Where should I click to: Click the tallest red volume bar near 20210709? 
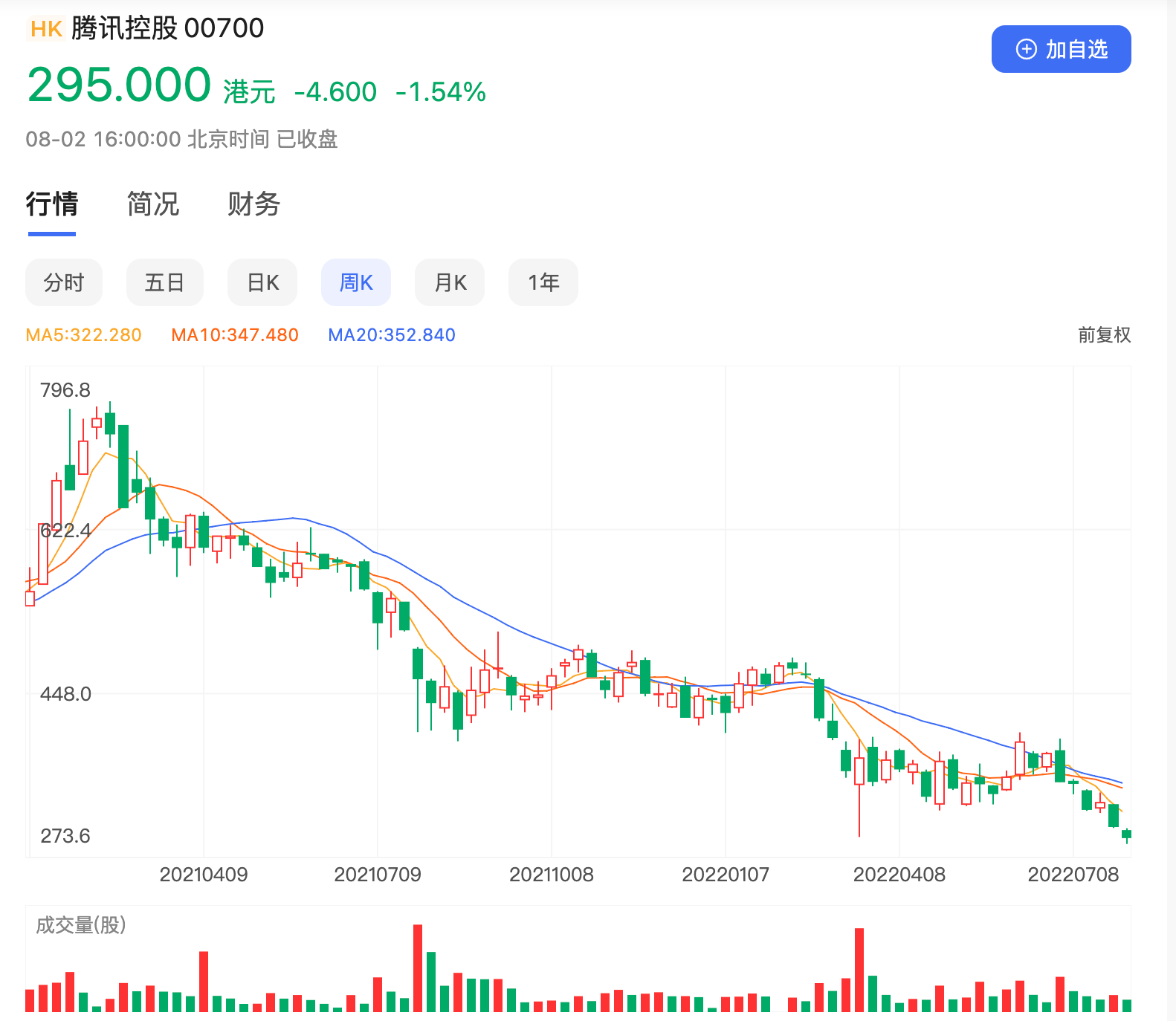(x=418, y=968)
